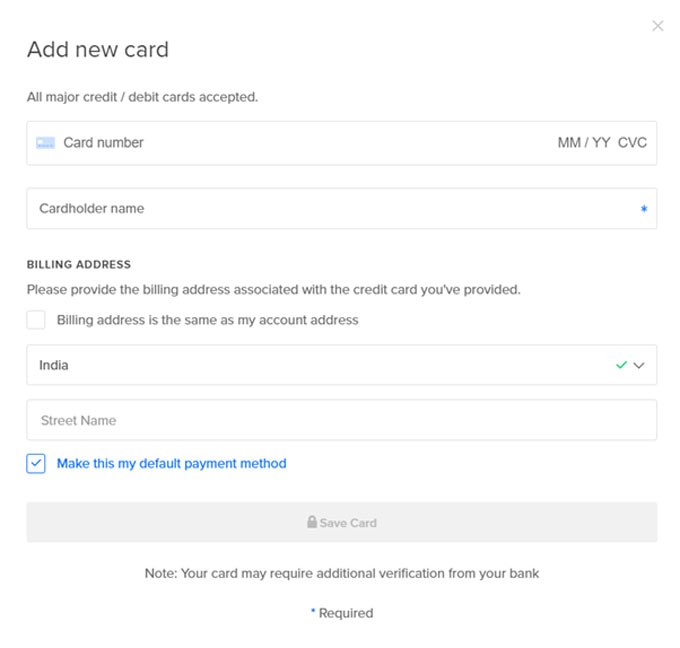Click the credit card icon in card field
Screen dimensions: 680x648
tap(46, 143)
